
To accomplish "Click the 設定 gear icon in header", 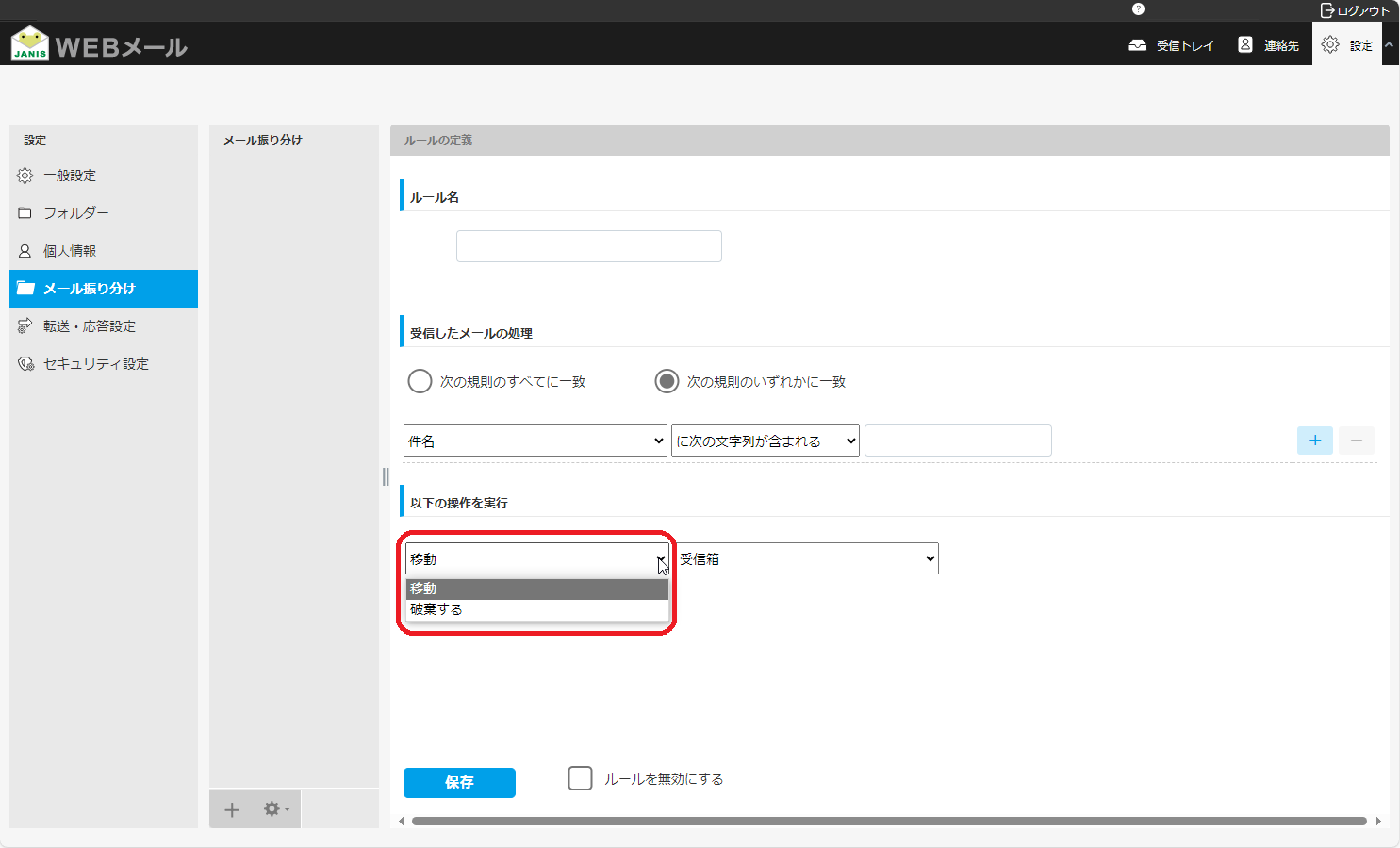I will pyautogui.click(x=1329, y=45).
